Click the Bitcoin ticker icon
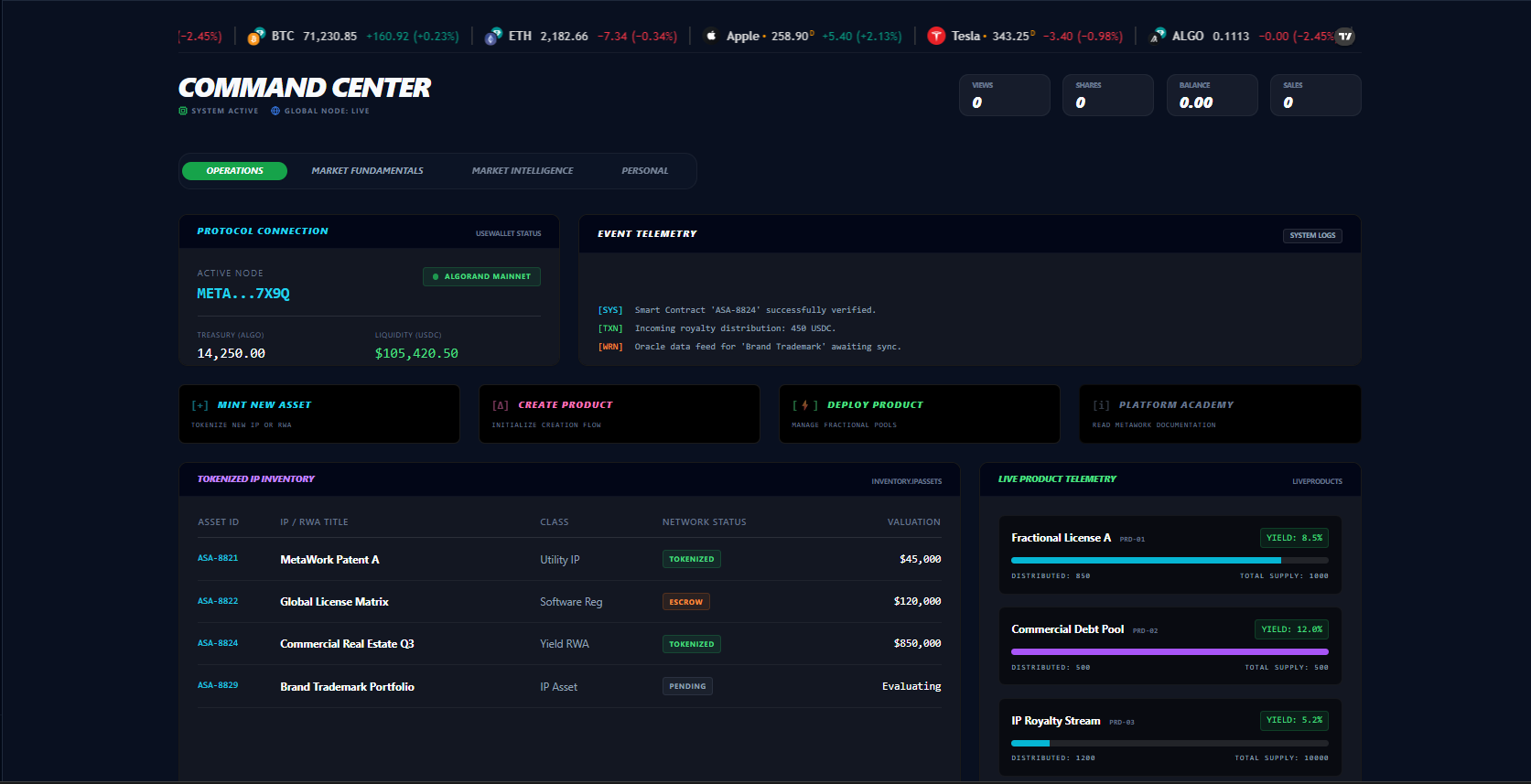The height and width of the screenshot is (784, 1531). coord(255,37)
